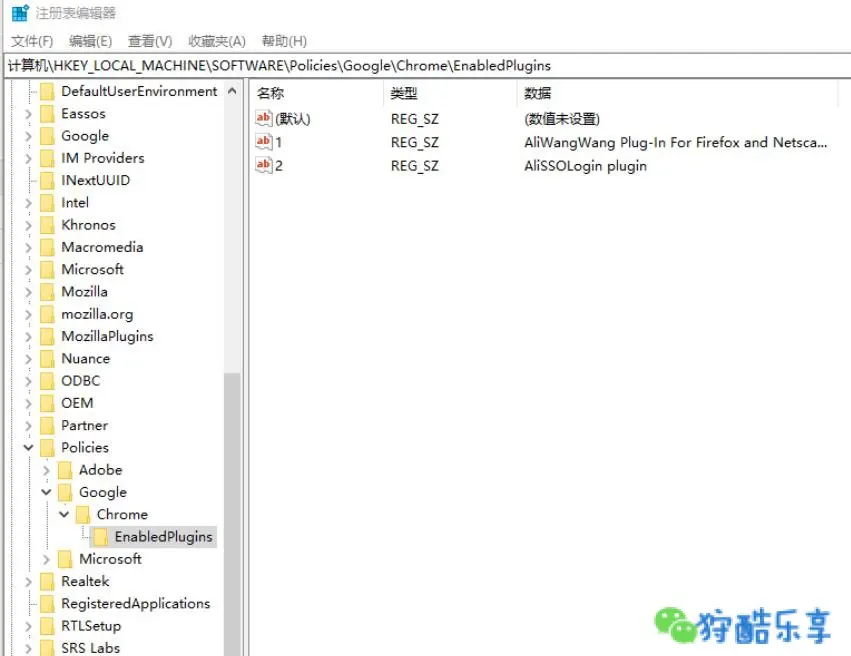Select the MozillaPlugins tree item label
The image size is (851, 656).
(107, 336)
